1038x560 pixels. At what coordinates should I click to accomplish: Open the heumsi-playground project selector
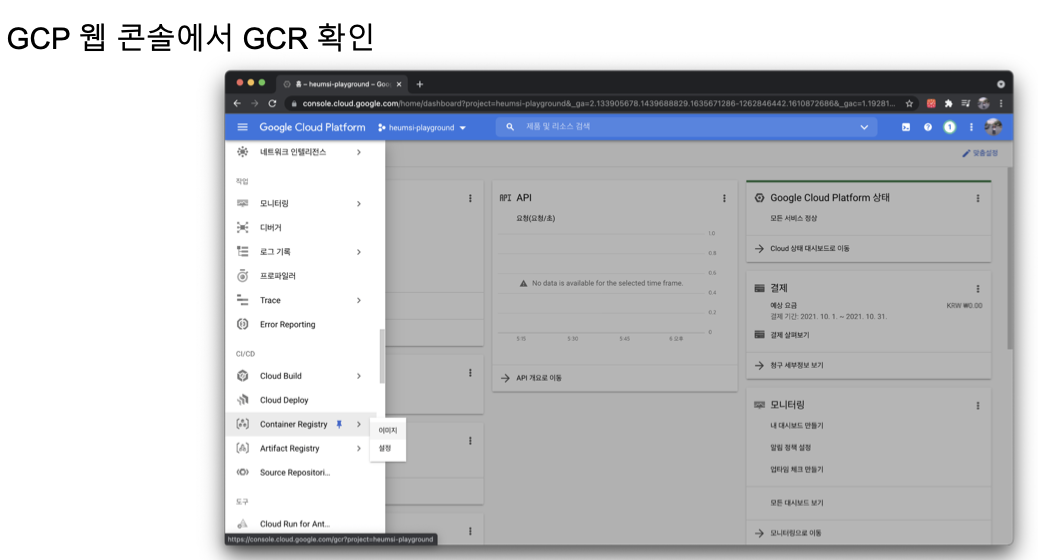click(x=422, y=127)
